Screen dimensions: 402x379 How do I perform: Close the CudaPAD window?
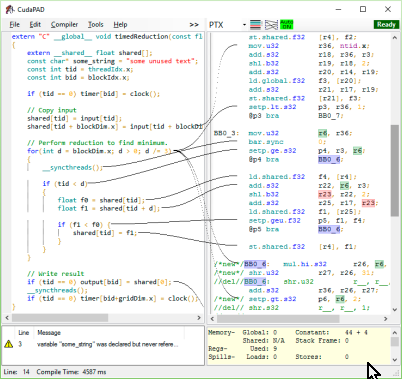tap(388, 9)
